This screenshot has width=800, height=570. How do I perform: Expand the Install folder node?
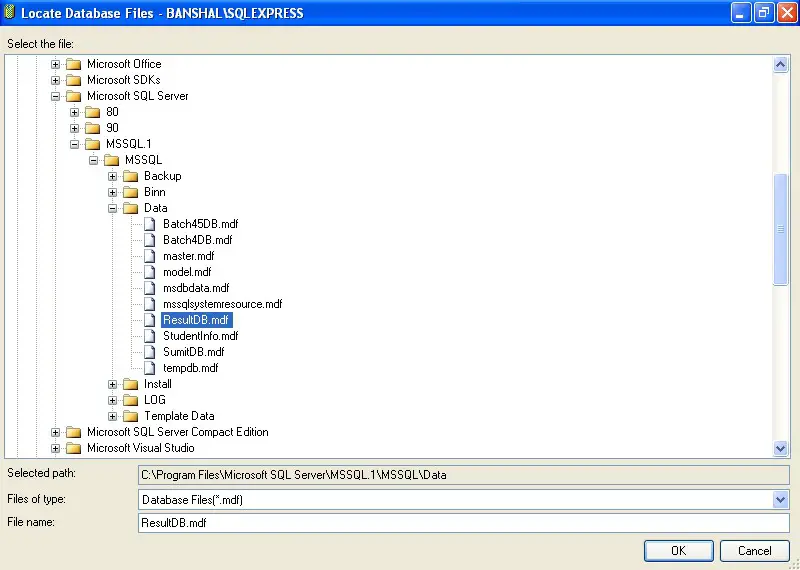(x=113, y=385)
